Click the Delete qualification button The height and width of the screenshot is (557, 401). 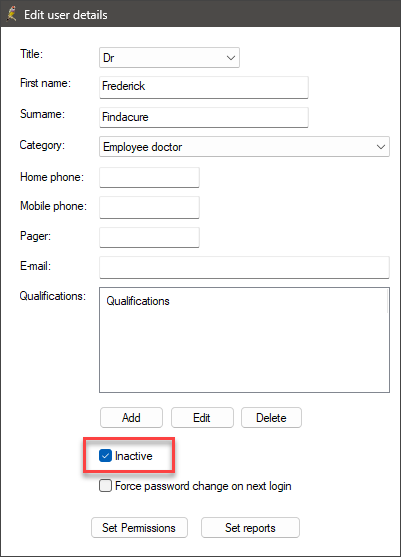pos(271,417)
